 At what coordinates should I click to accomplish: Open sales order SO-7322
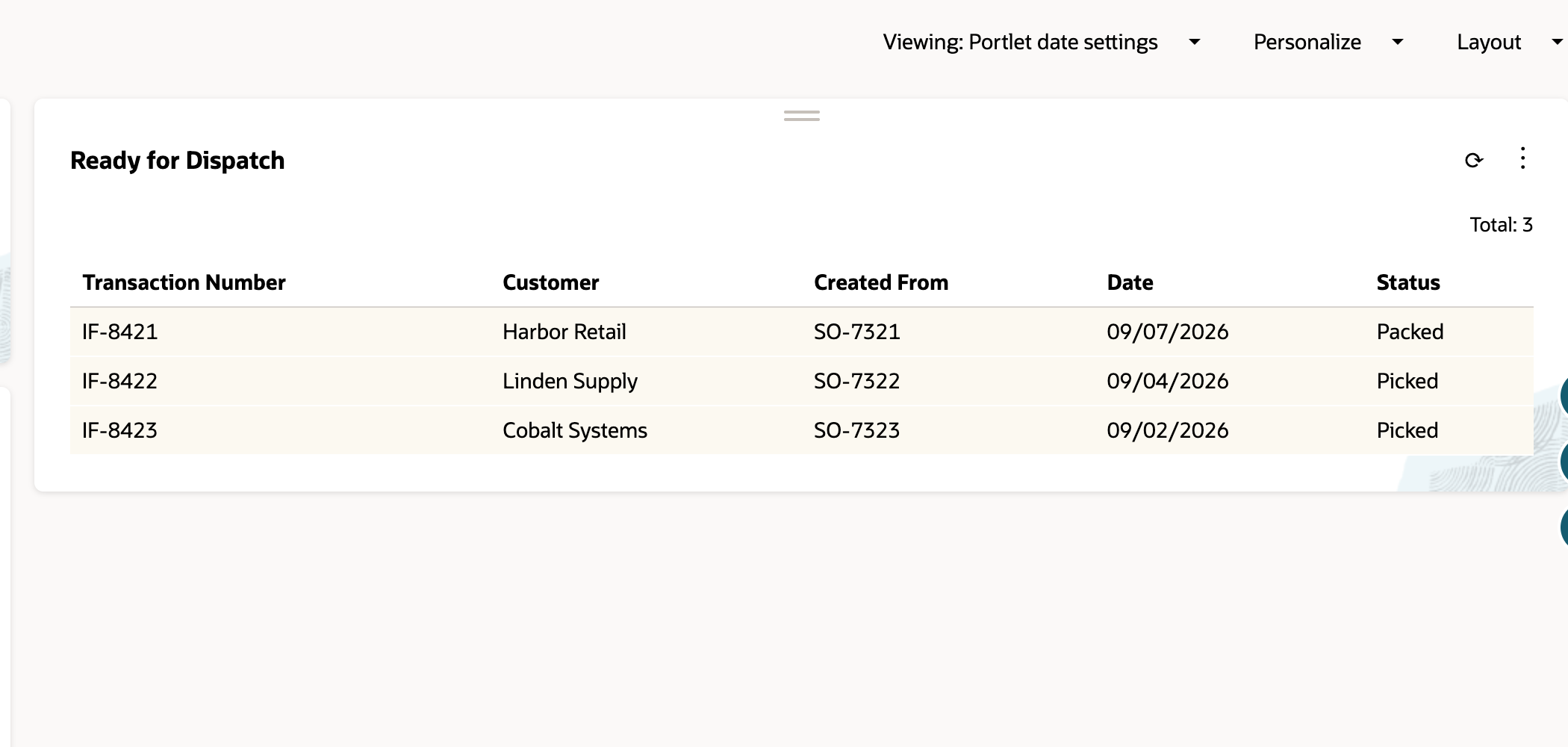pyautogui.click(x=856, y=381)
